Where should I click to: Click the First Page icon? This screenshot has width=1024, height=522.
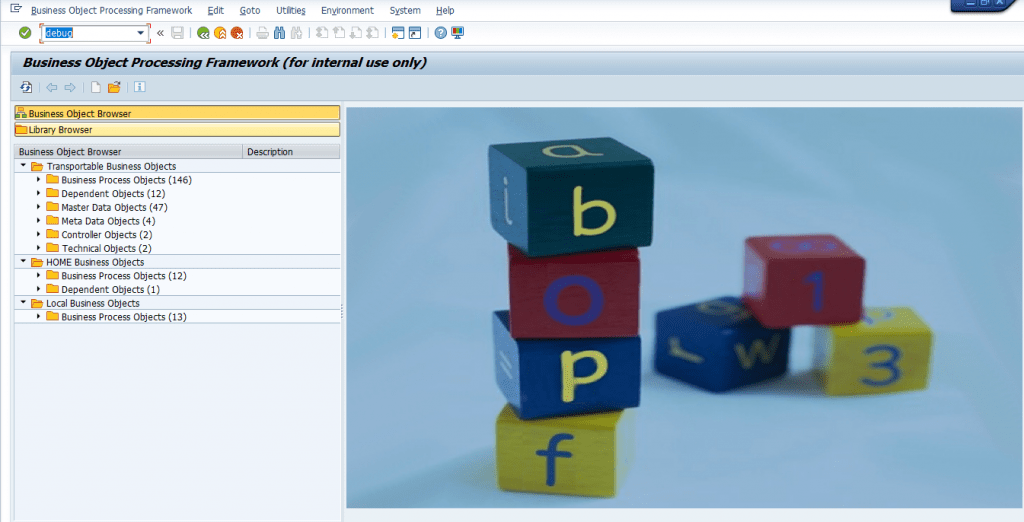pyautogui.click(x=322, y=33)
